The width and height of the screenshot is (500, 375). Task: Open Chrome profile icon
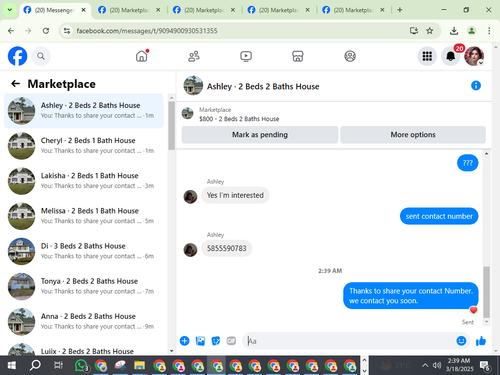point(471,31)
